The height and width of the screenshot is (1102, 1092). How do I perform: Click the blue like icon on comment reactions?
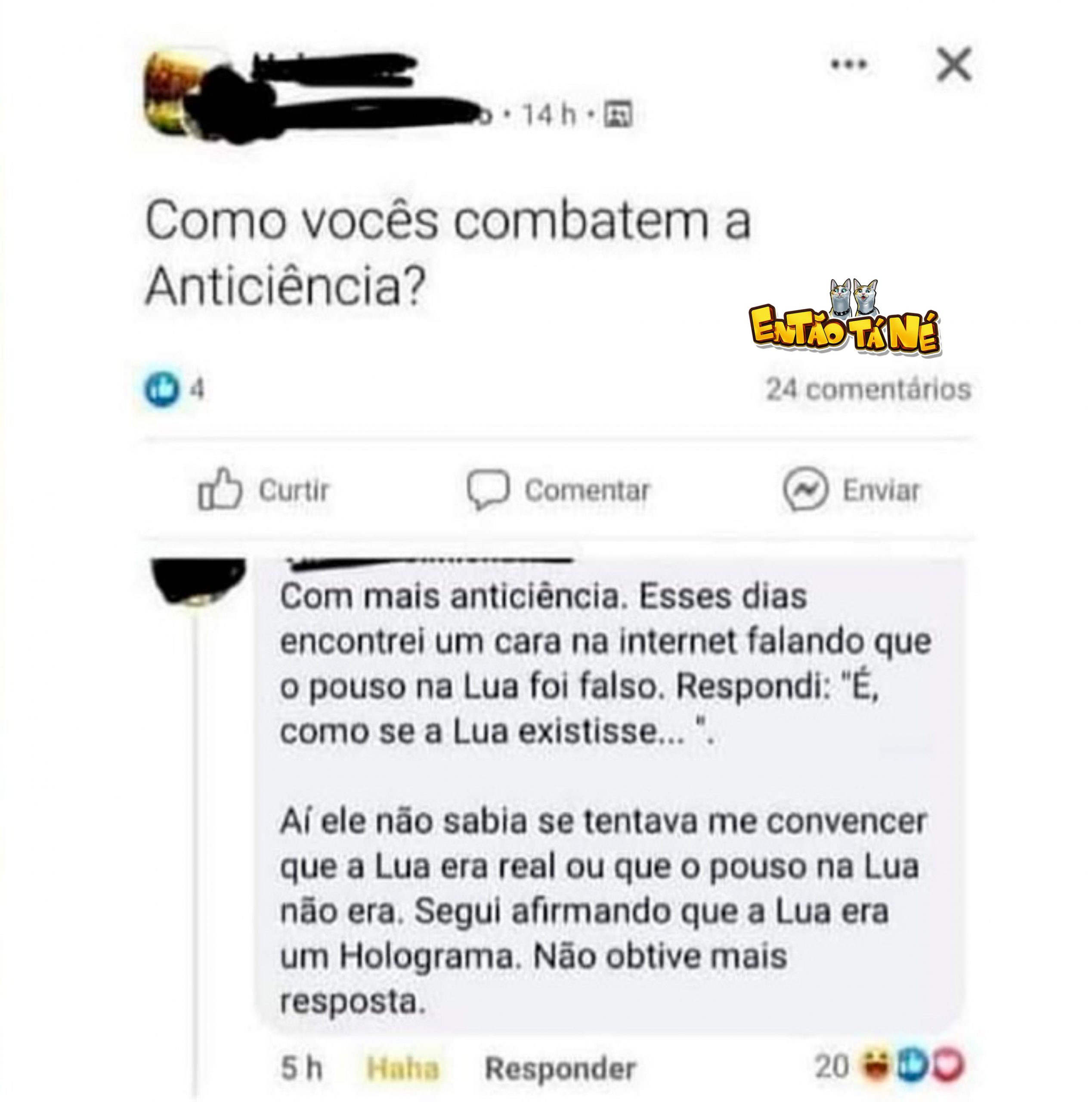pyautogui.click(x=913, y=1065)
